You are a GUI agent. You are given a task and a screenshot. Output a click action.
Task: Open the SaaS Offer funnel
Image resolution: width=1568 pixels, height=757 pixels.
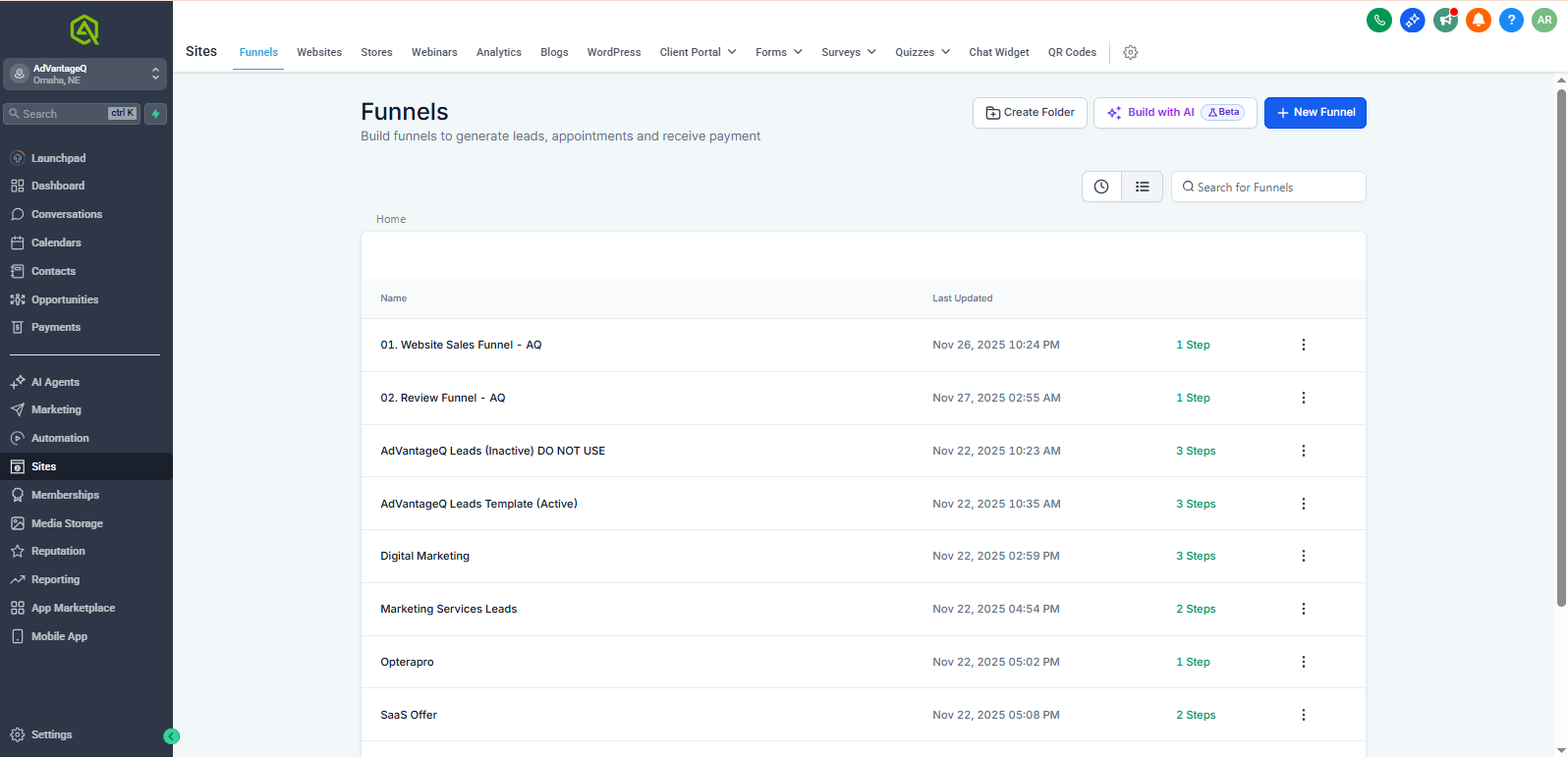tap(409, 715)
